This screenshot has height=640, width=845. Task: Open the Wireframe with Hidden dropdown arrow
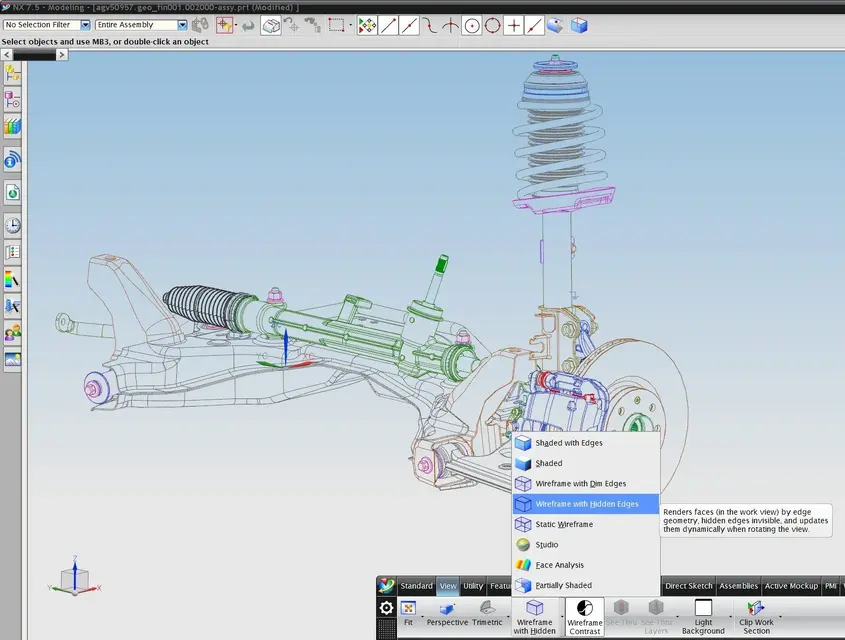[x=562, y=616]
